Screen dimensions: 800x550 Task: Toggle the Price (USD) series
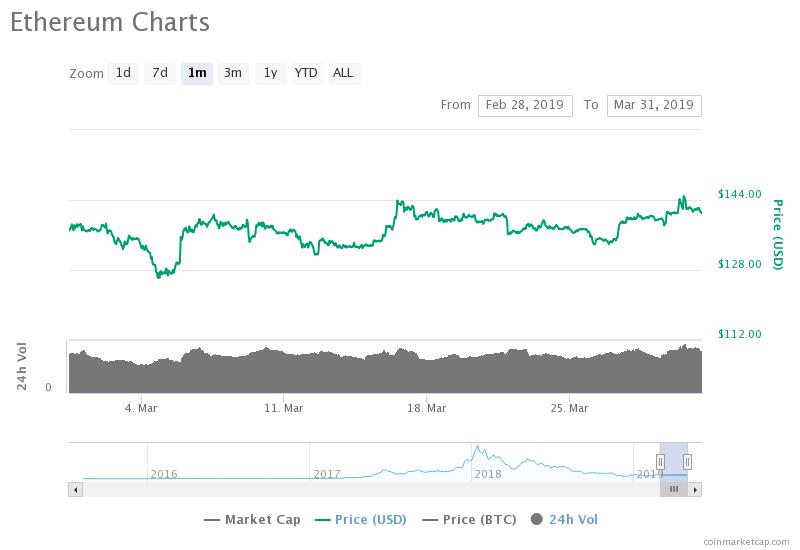pyautogui.click(x=360, y=519)
